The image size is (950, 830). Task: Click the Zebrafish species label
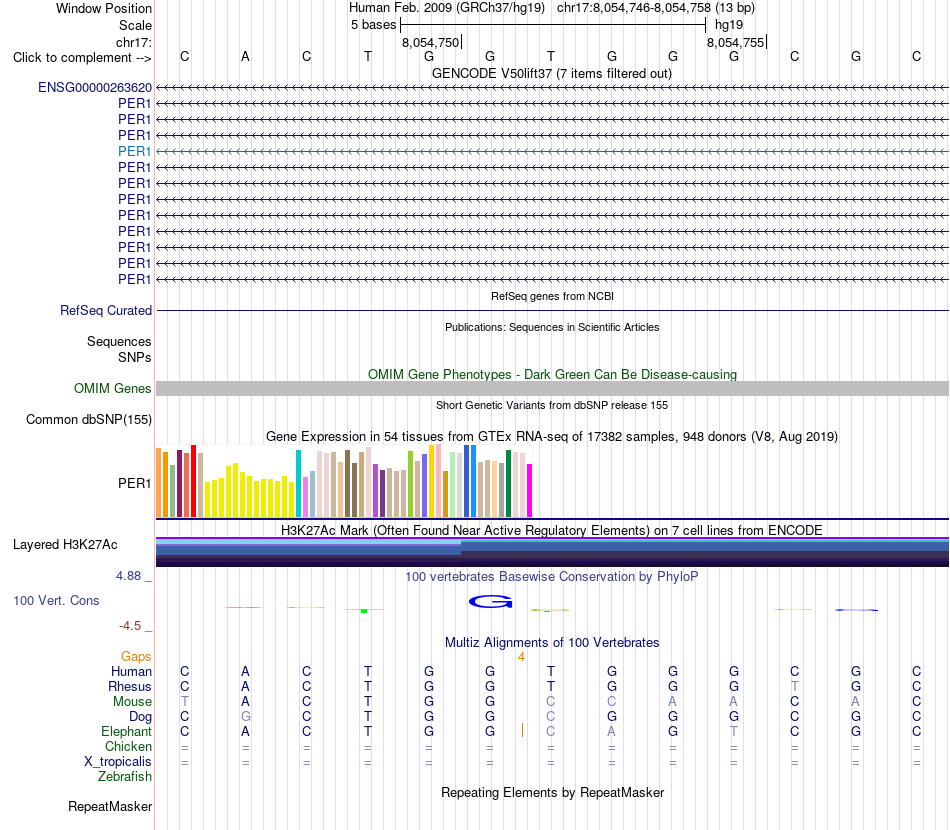[125, 776]
